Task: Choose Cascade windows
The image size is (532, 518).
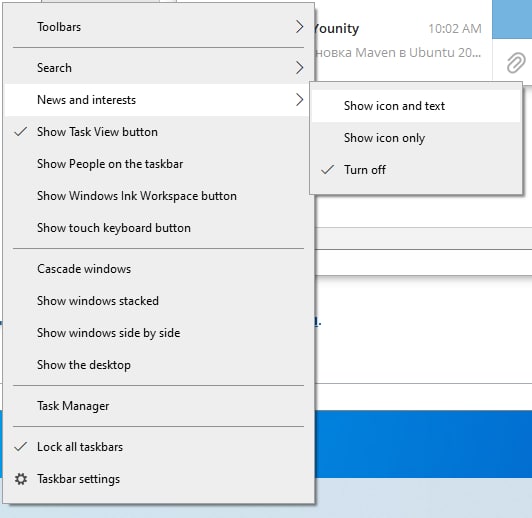Action: coord(157,269)
